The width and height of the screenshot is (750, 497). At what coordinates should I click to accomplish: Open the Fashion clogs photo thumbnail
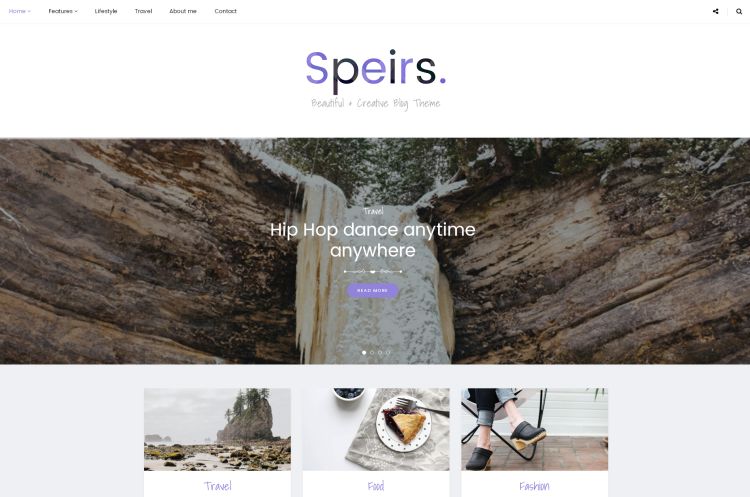[x=534, y=429]
